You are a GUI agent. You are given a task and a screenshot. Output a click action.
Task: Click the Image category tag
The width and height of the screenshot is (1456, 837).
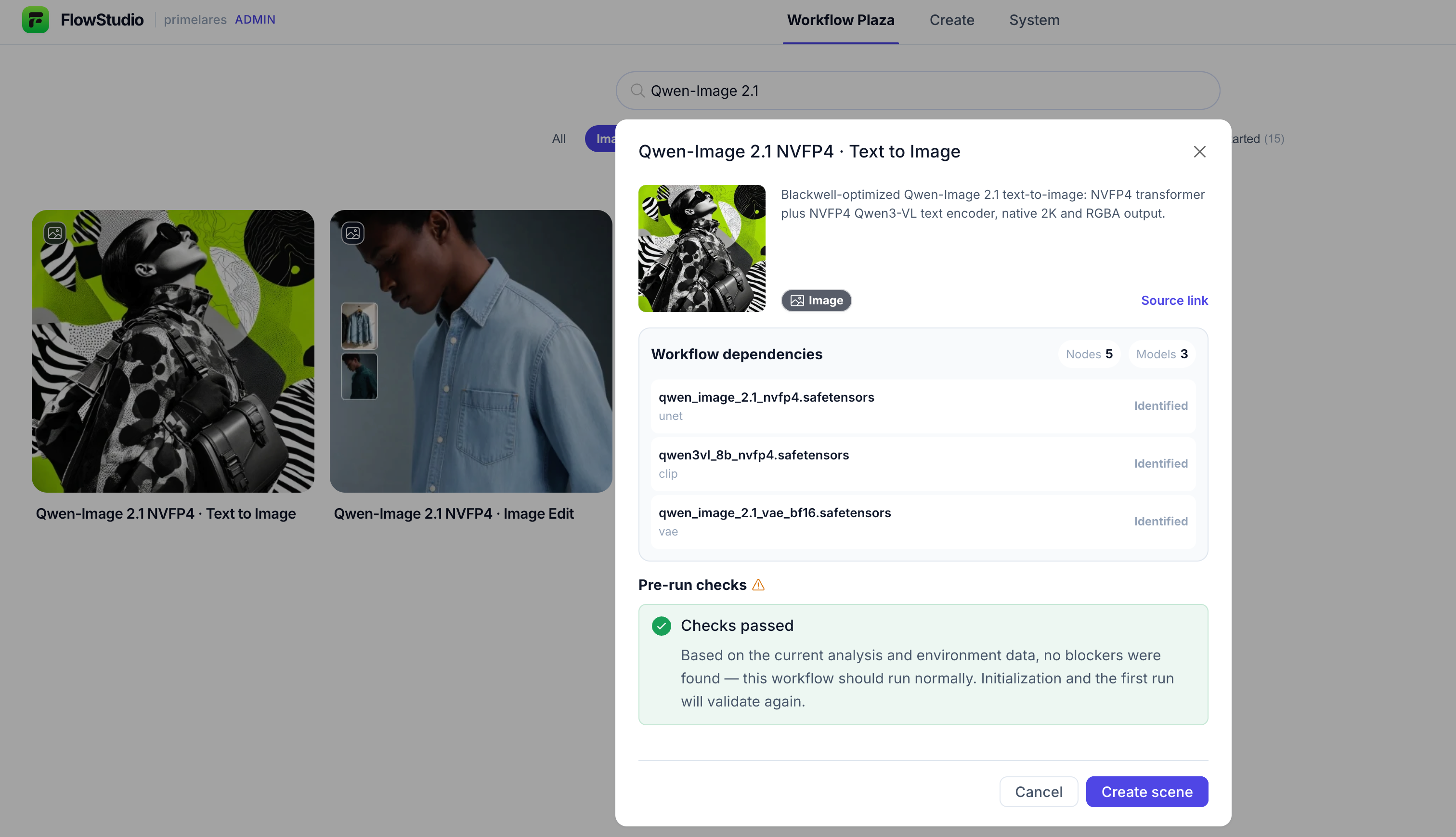pos(816,300)
